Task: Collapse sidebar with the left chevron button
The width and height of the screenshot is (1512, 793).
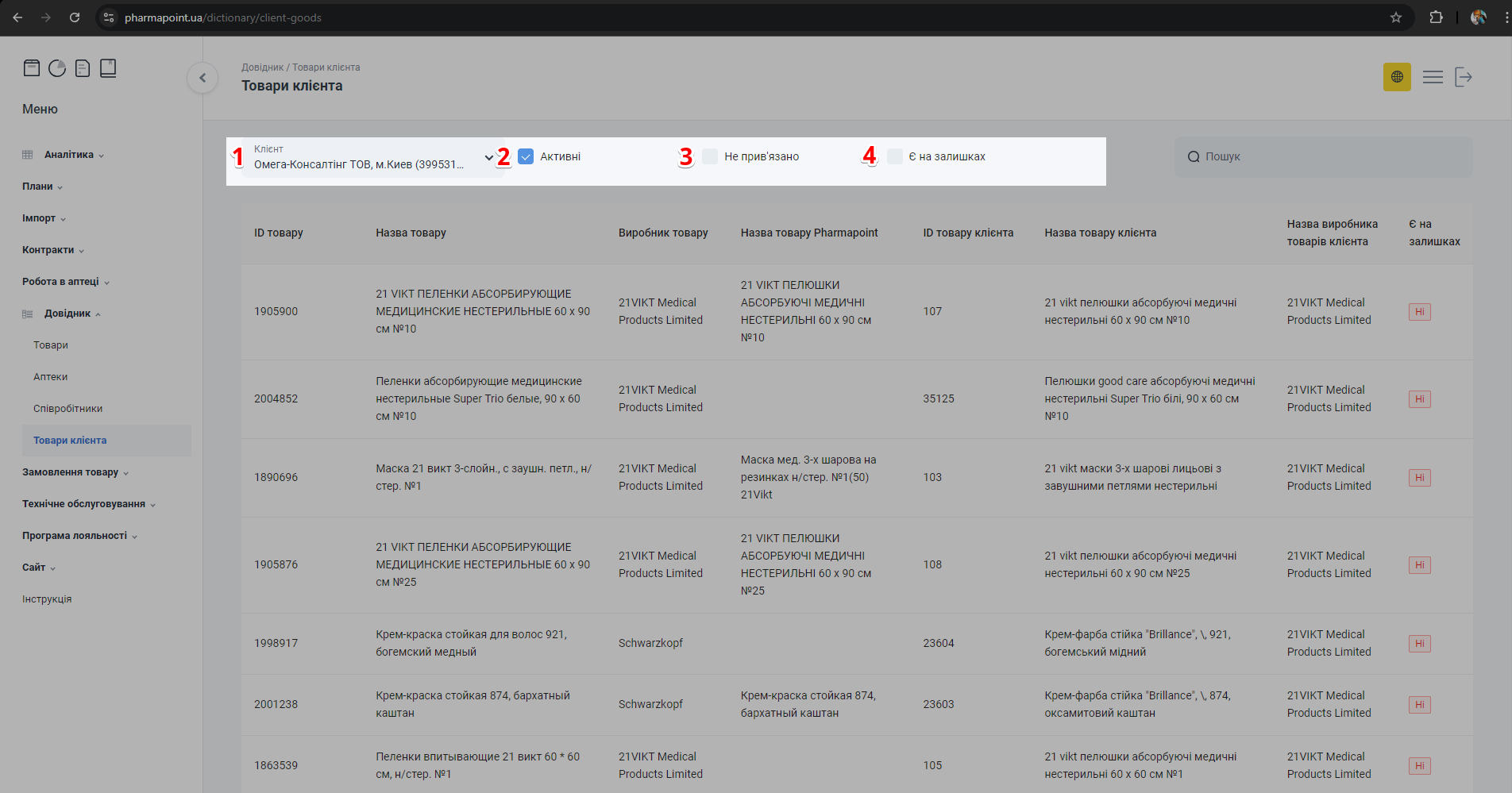Action: point(202,78)
